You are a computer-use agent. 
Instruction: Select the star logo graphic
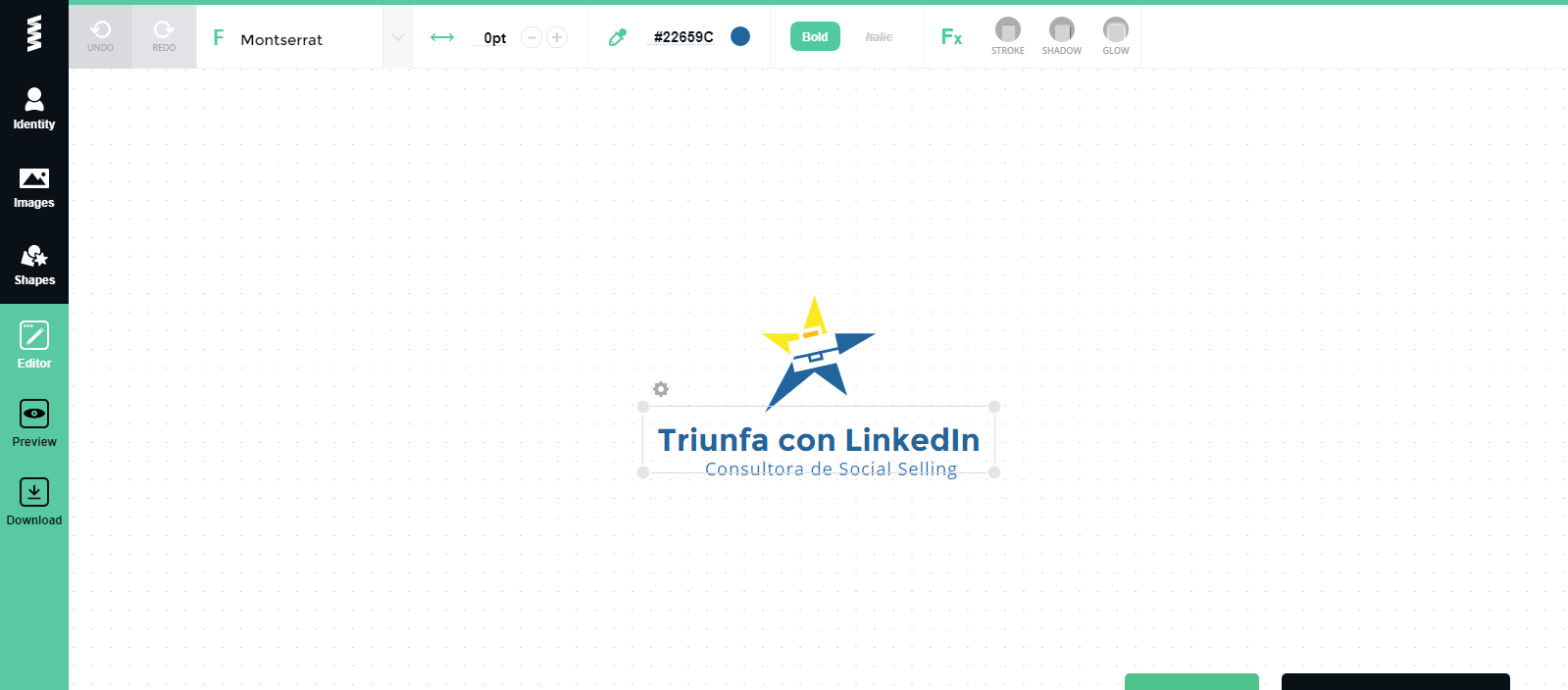click(x=818, y=353)
